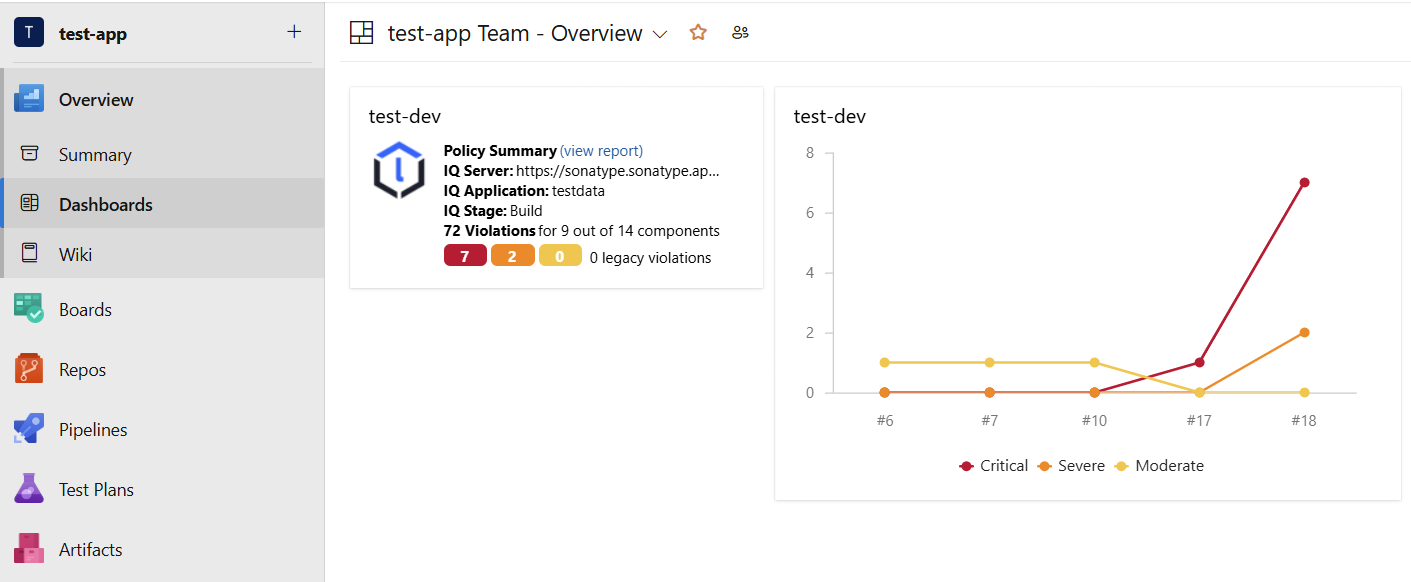Collapse the Overview section in sidebar
This screenshot has width=1411, height=582.
(95, 99)
